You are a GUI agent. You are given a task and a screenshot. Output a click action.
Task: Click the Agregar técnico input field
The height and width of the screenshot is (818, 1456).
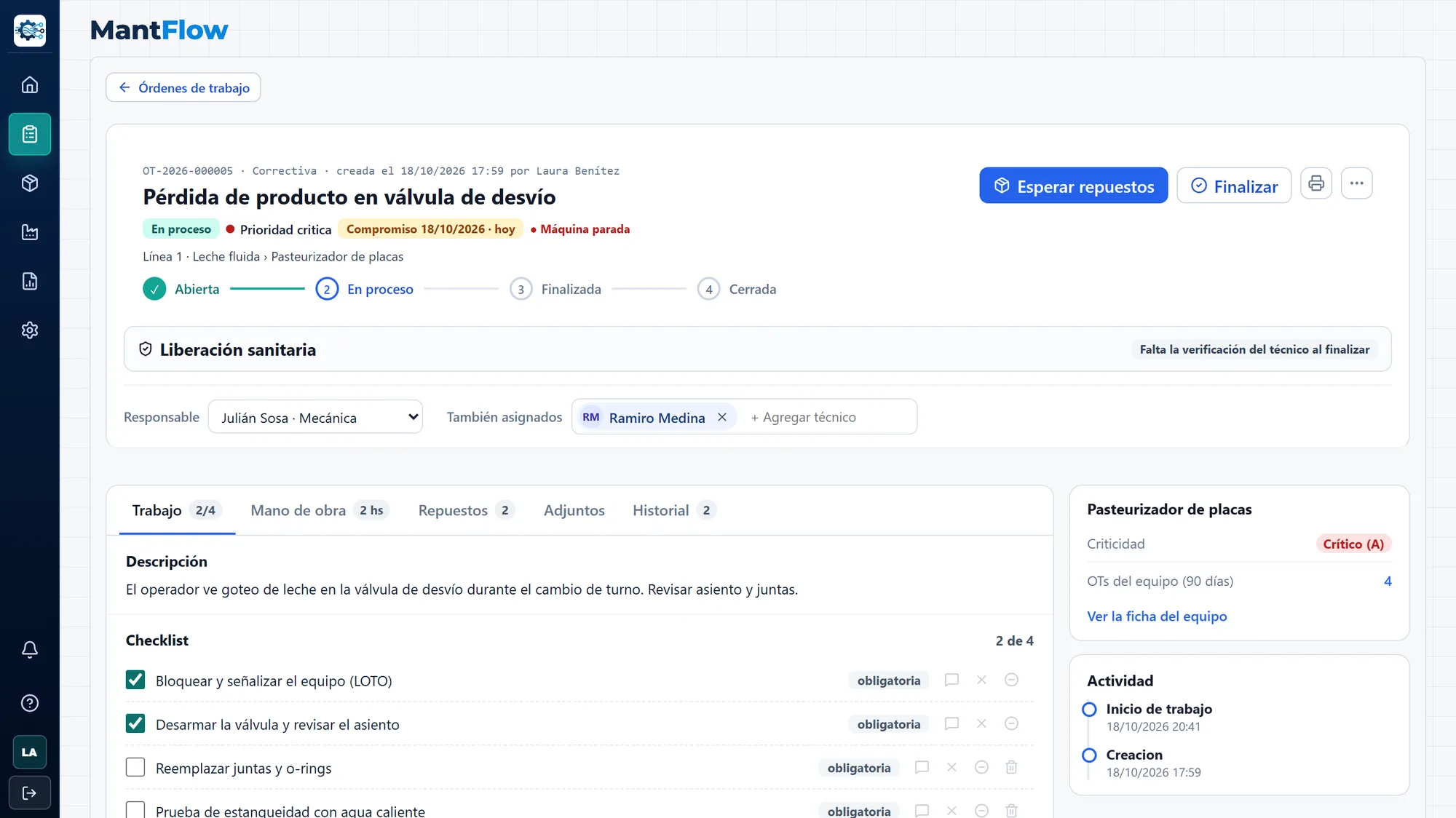(827, 417)
